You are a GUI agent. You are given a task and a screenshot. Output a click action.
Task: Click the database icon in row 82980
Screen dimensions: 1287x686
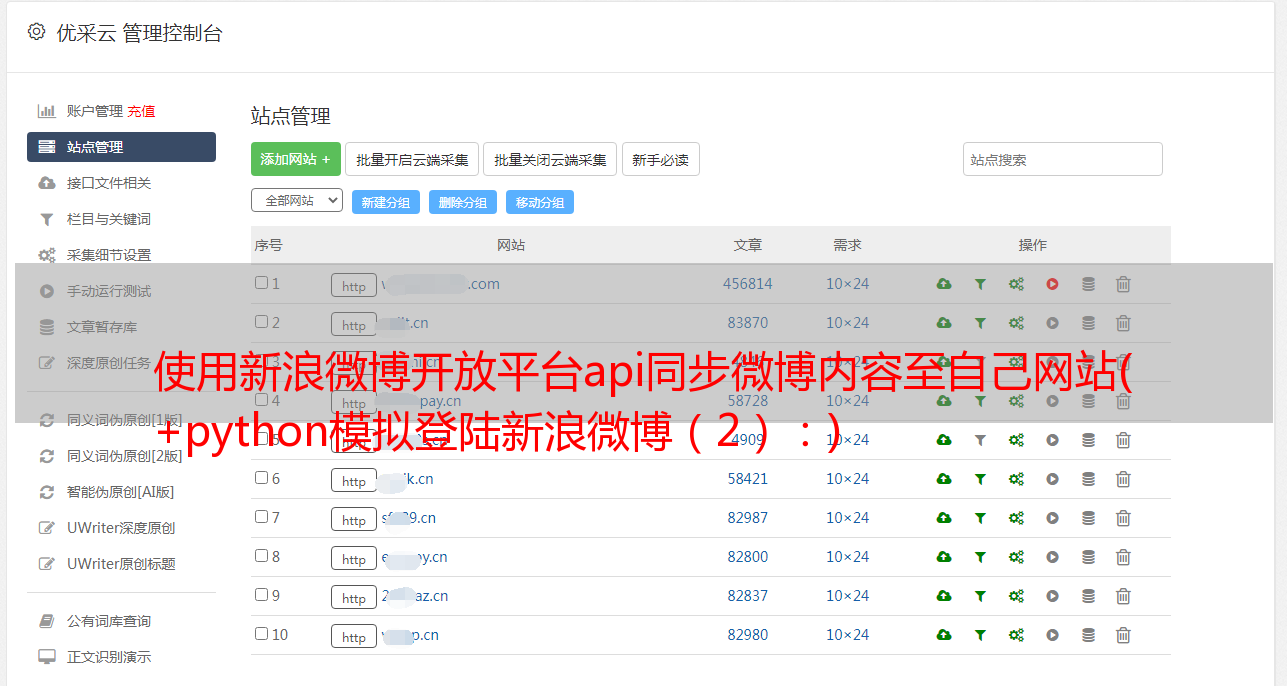click(x=1088, y=635)
